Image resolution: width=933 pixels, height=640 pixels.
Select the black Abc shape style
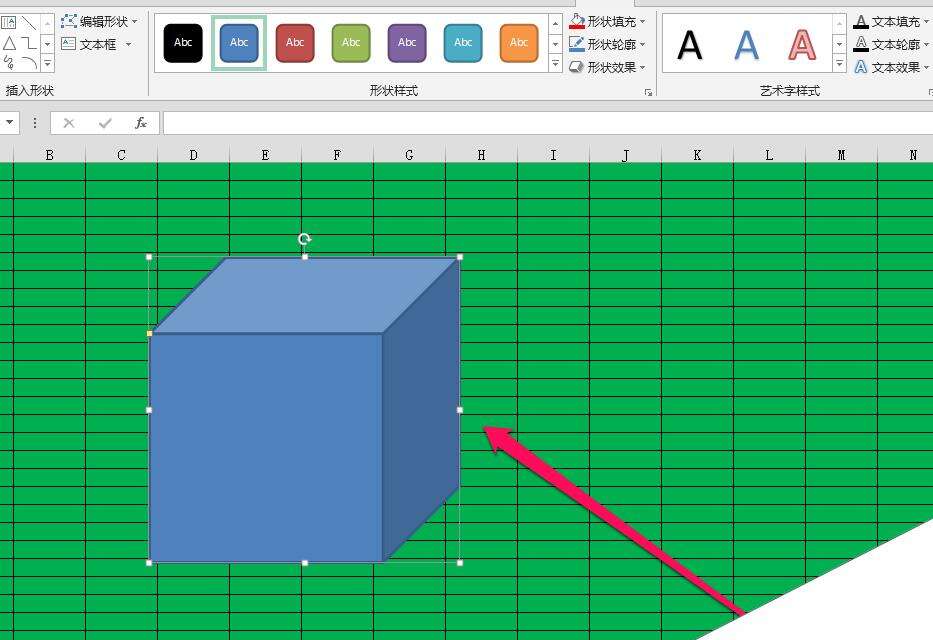[x=183, y=43]
